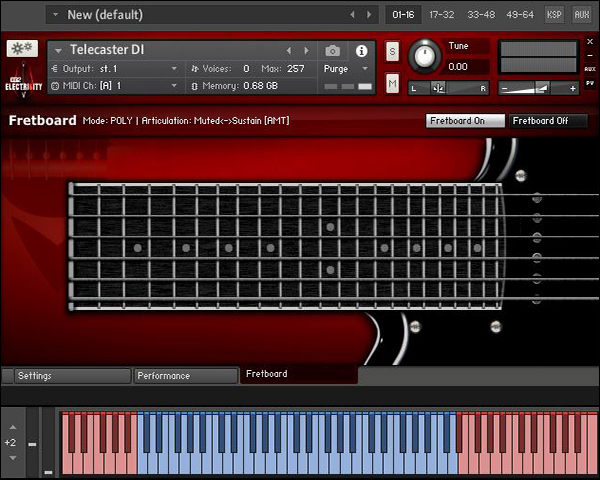The height and width of the screenshot is (480, 600).
Task: Mute the instrument with the M button
Action: (x=392, y=83)
